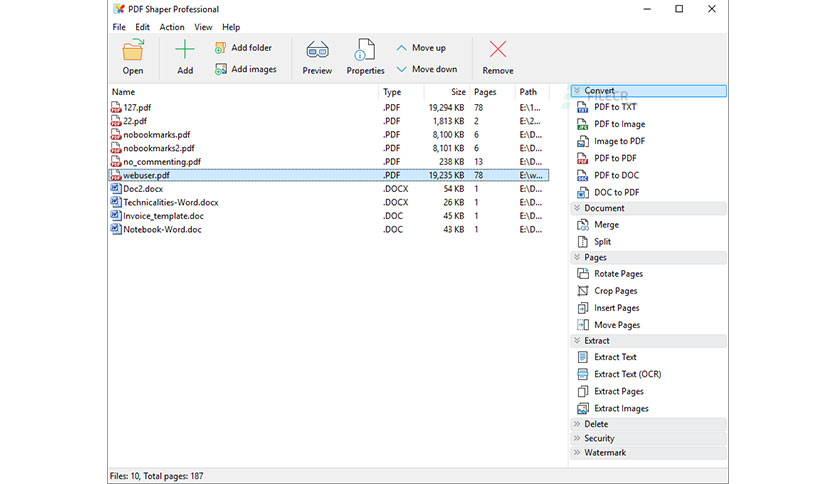Open the View menu
This screenshot has height=484, width=836.
point(203,27)
